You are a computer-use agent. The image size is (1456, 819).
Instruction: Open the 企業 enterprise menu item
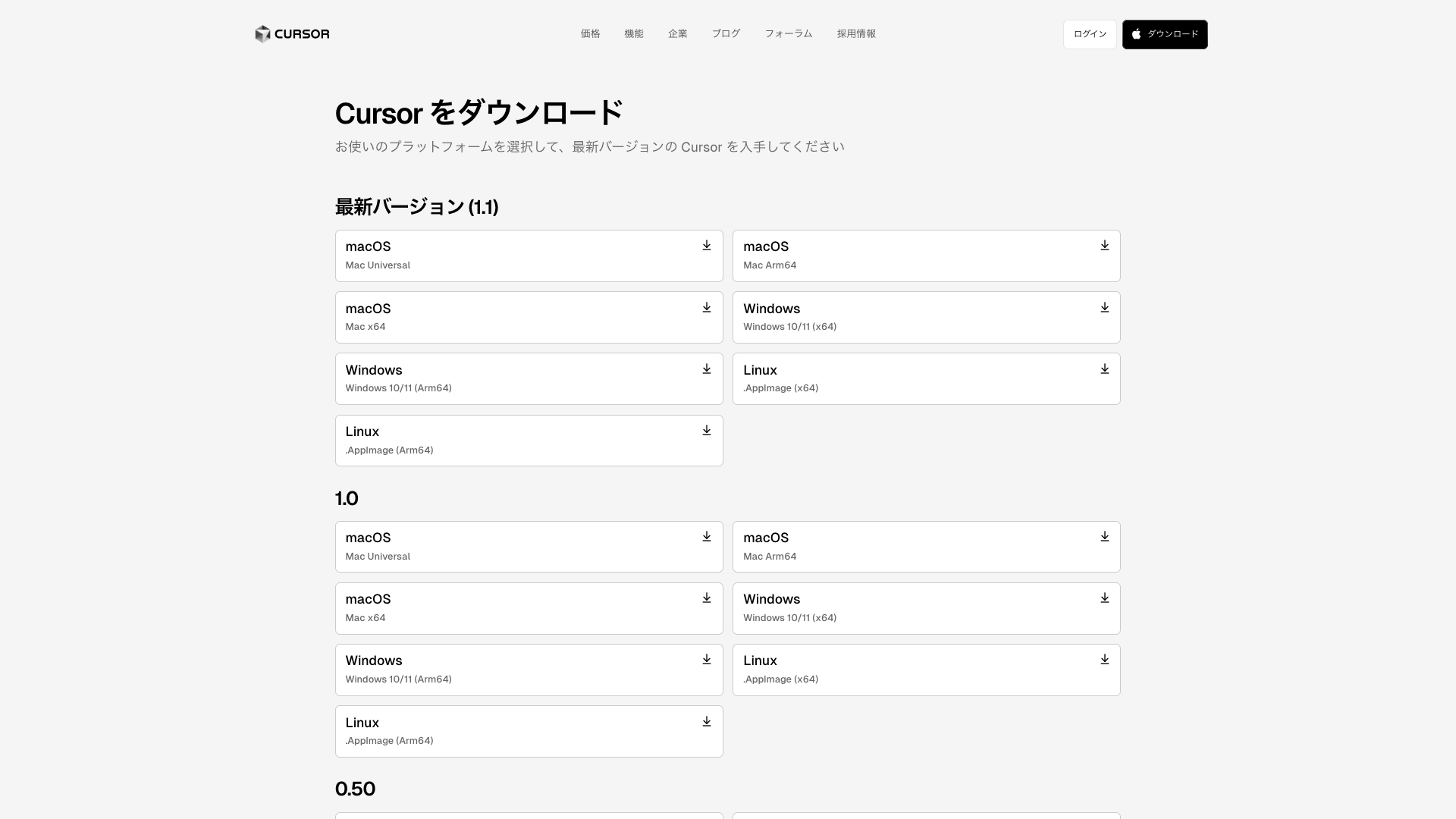[x=678, y=34]
